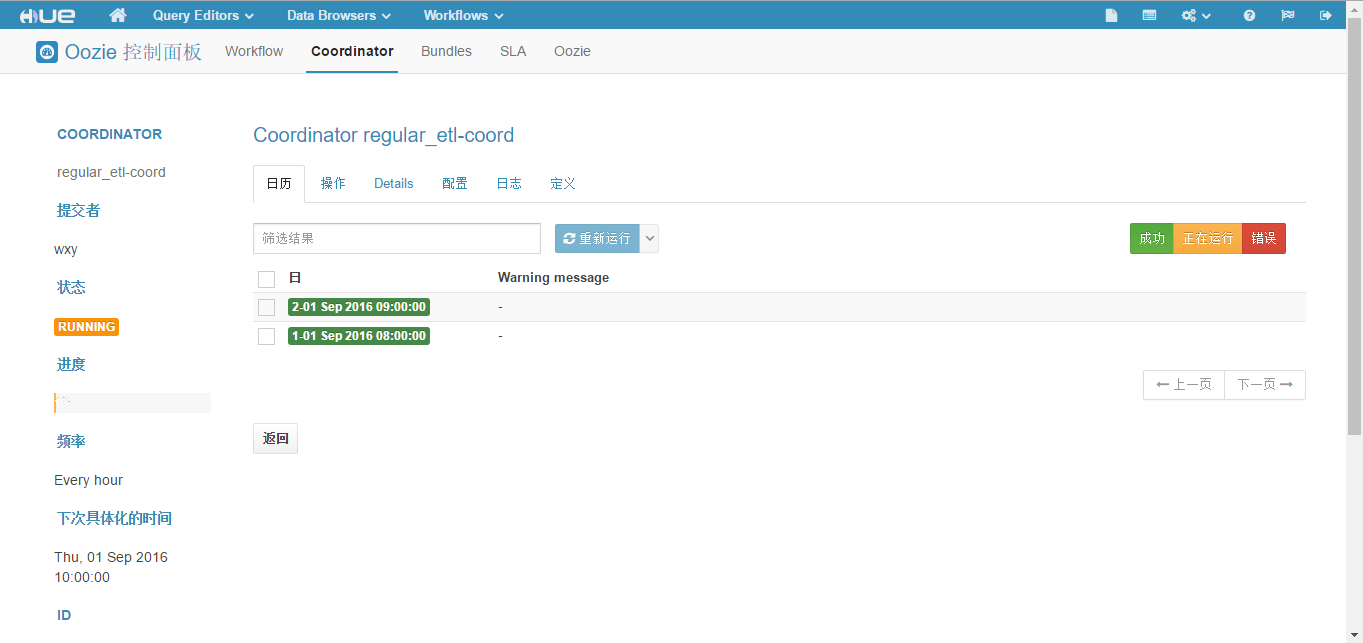Switch to the 定义 tab
Screen dimensions: 1363x643
pyautogui.click(x=563, y=184)
